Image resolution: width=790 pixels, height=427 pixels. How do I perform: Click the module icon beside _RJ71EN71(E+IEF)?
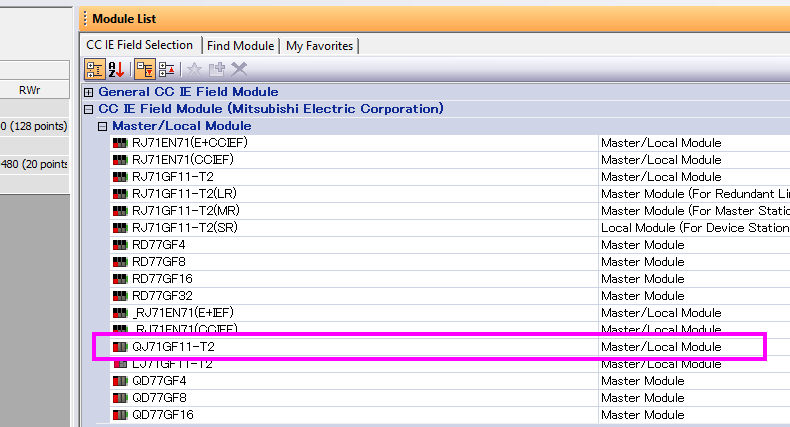pos(120,313)
